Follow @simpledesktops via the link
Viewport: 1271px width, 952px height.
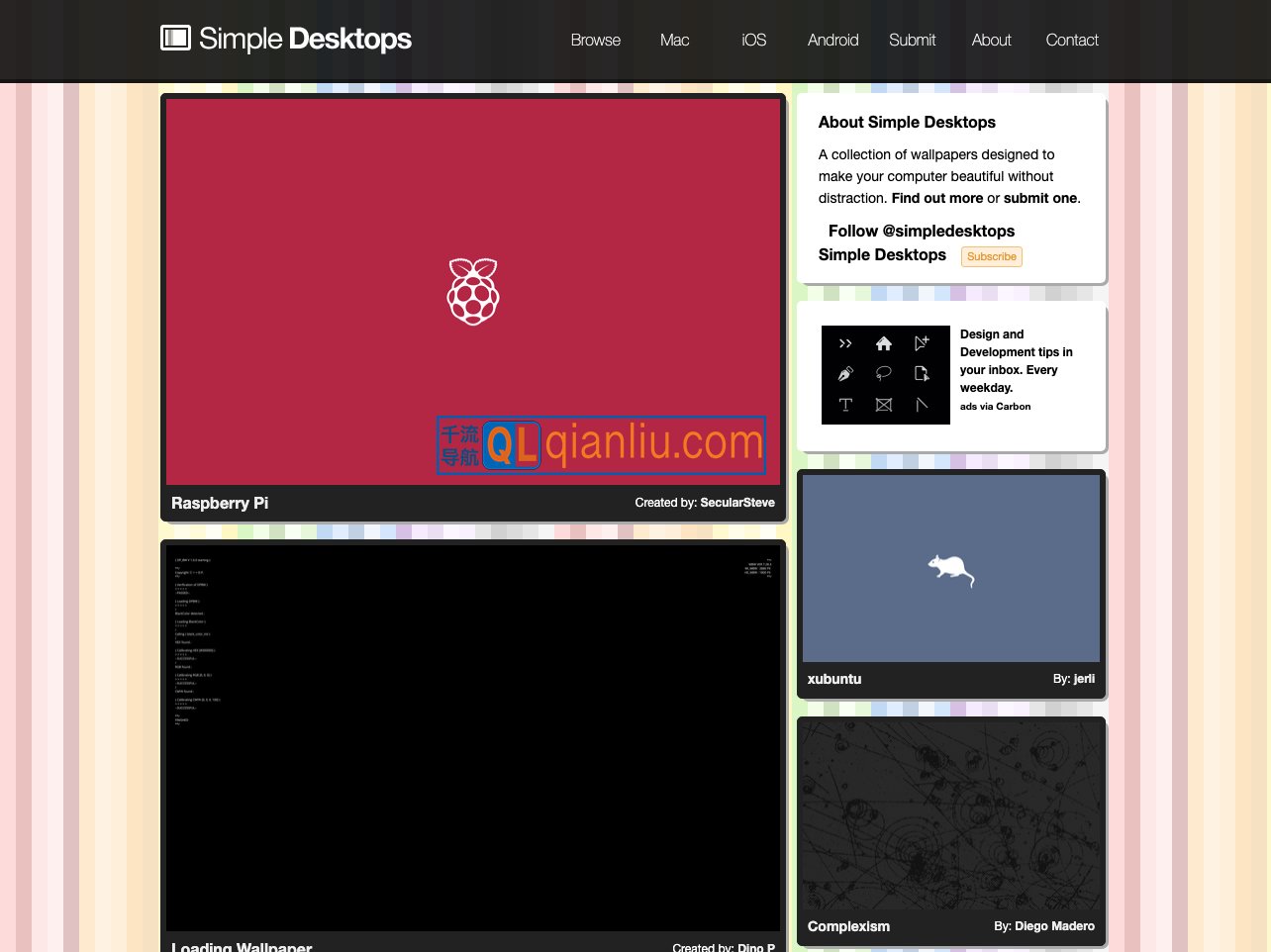[922, 231]
